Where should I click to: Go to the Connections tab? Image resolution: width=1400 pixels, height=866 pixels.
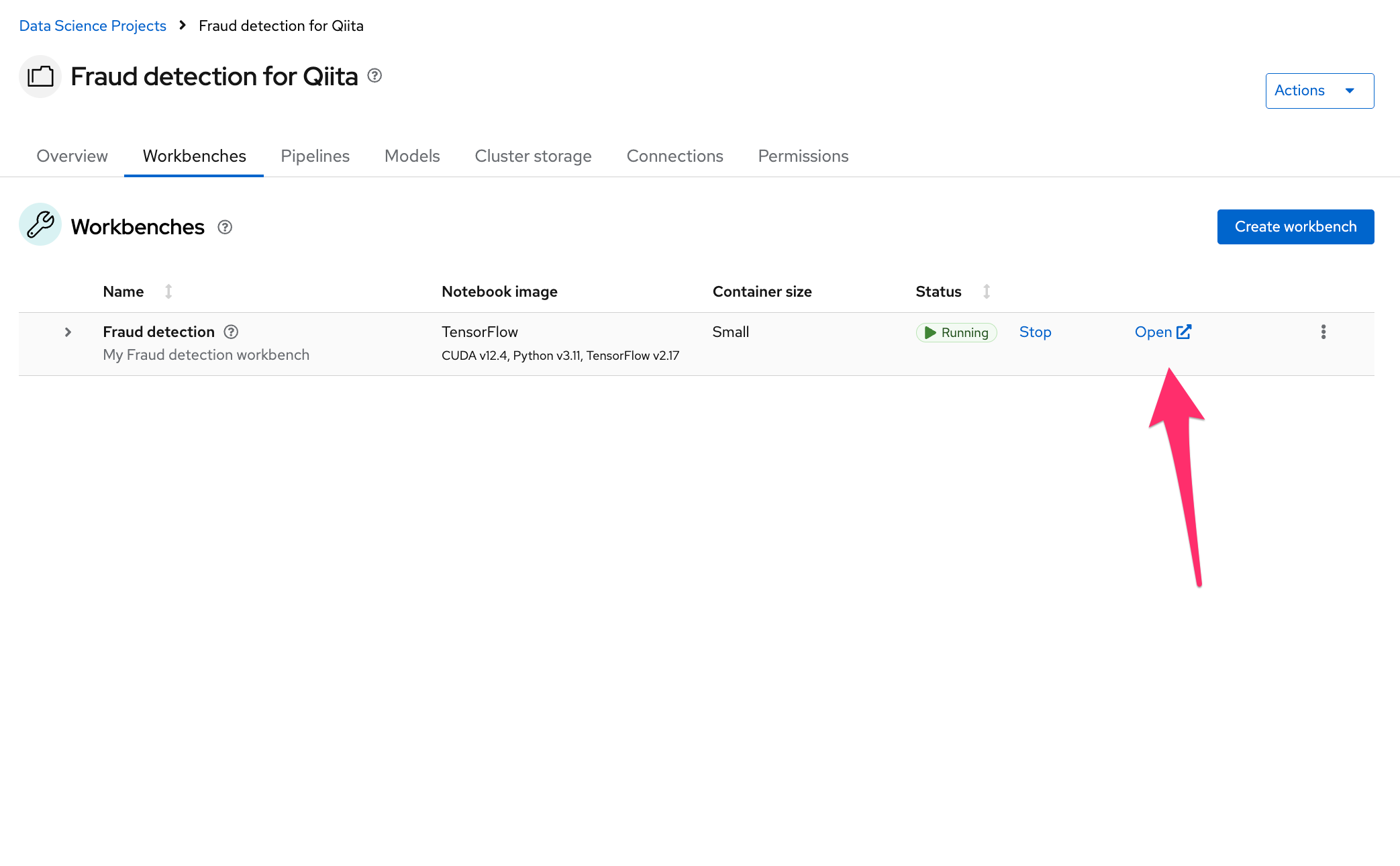(x=674, y=156)
